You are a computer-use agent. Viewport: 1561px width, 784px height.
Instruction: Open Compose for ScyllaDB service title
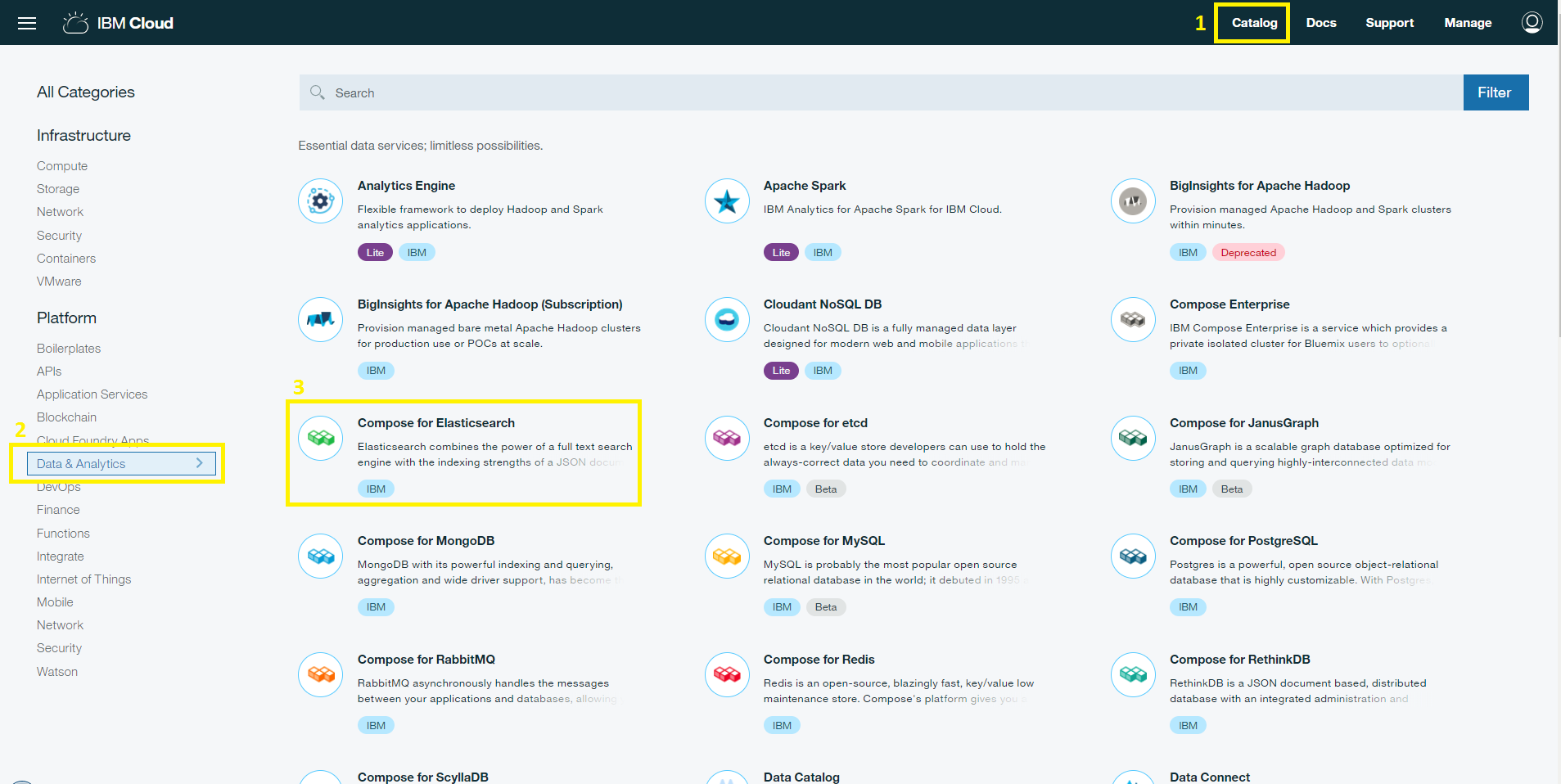pos(422,777)
